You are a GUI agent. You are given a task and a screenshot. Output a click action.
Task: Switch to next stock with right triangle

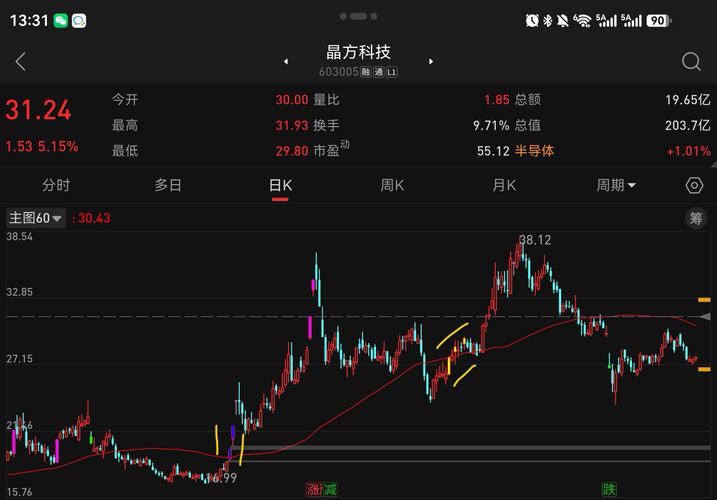(431, 61)
